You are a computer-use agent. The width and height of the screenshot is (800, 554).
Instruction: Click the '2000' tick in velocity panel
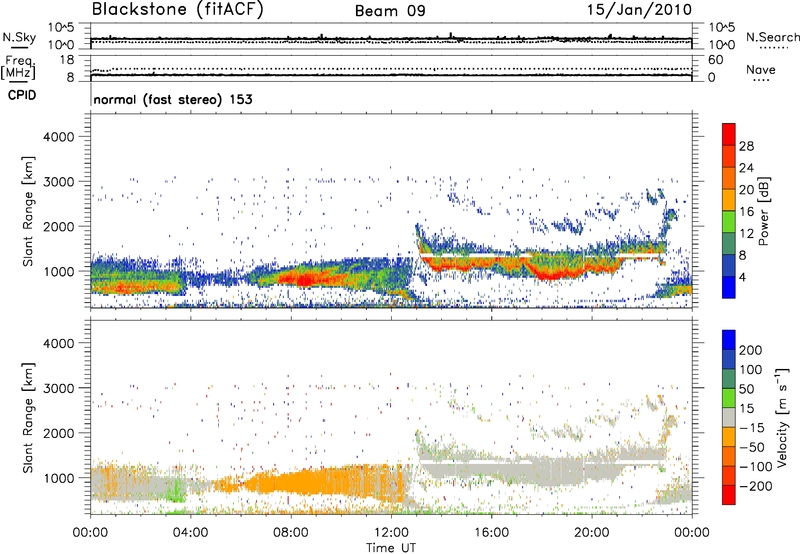pos(58,433)
